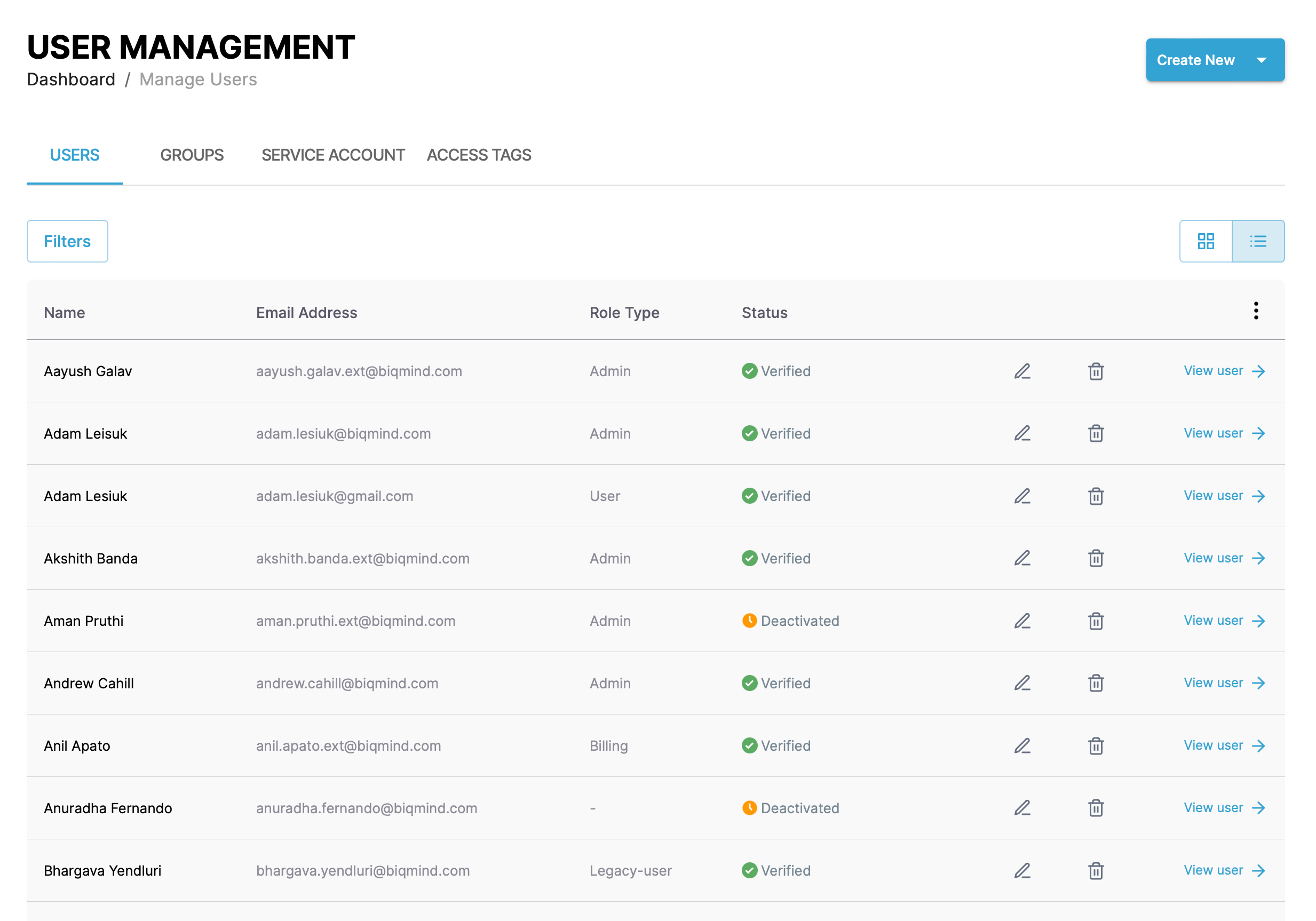Switch to the GROUPS tab

[192, 155]
